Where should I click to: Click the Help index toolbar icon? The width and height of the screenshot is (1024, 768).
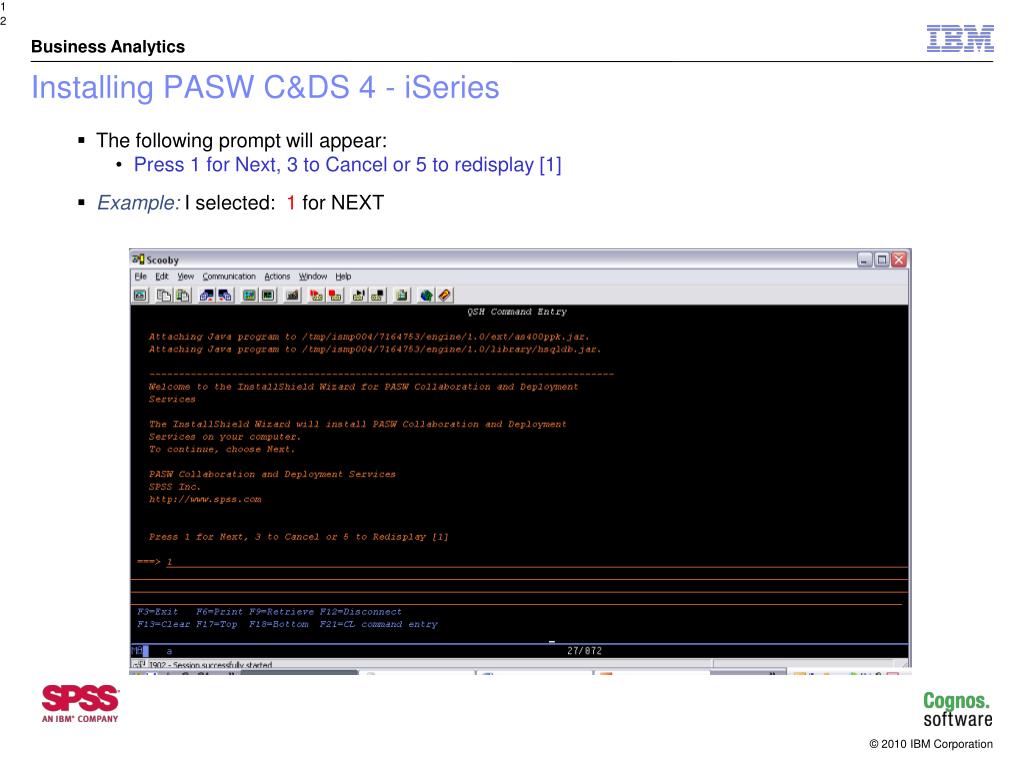click(445, 295)
